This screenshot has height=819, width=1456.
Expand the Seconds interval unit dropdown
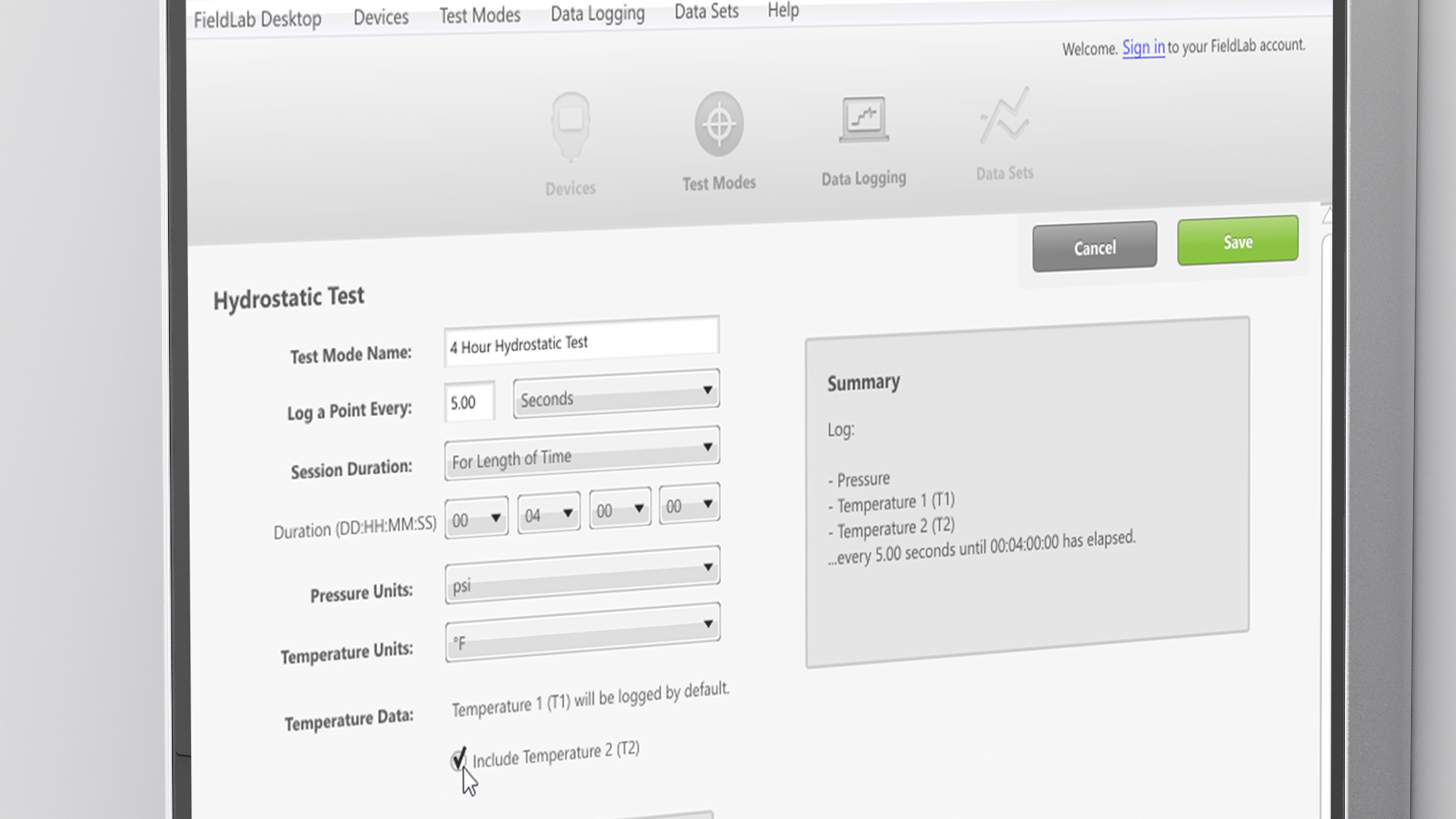pos(616,394)
